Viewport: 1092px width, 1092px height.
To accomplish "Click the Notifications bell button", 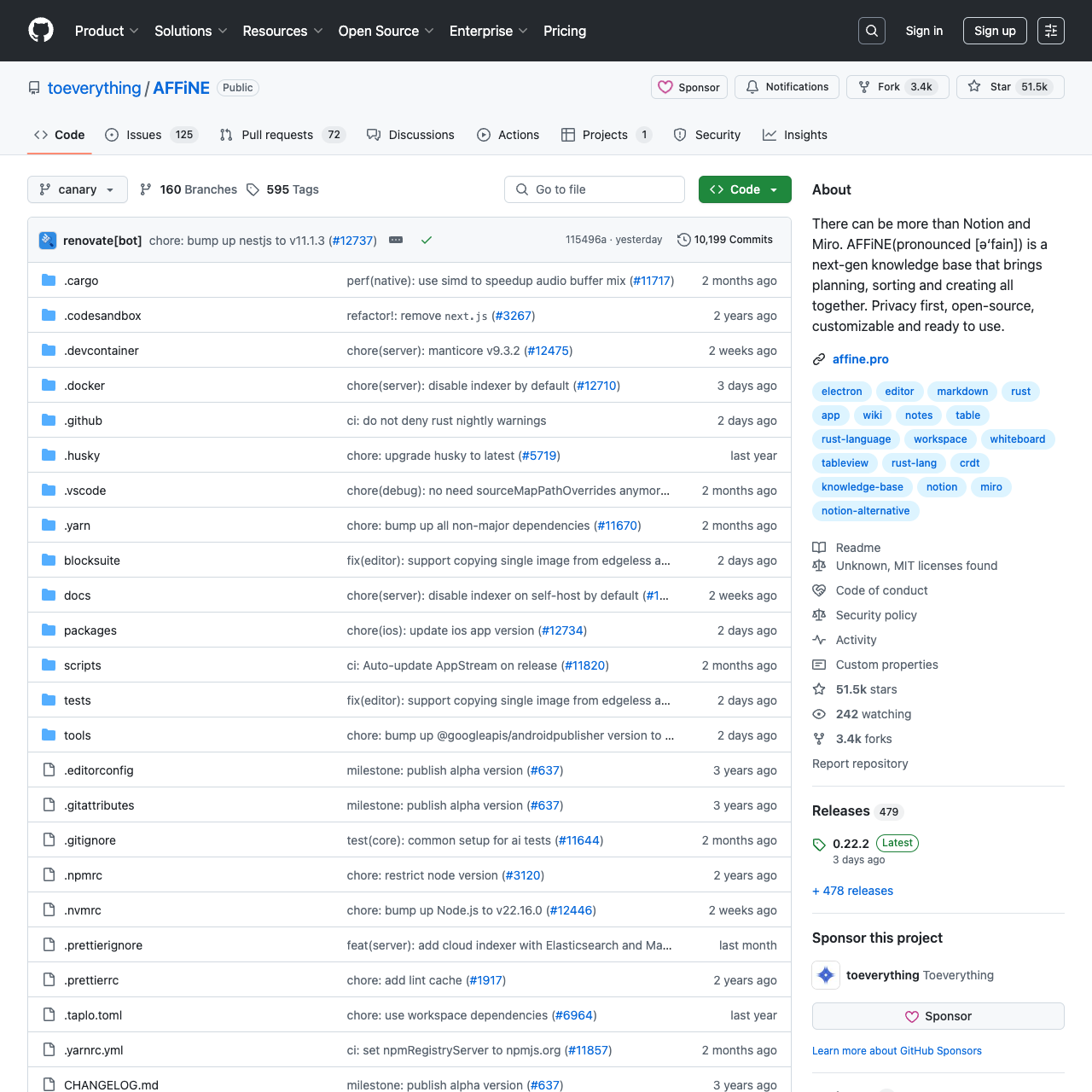I will click(787, 87).
